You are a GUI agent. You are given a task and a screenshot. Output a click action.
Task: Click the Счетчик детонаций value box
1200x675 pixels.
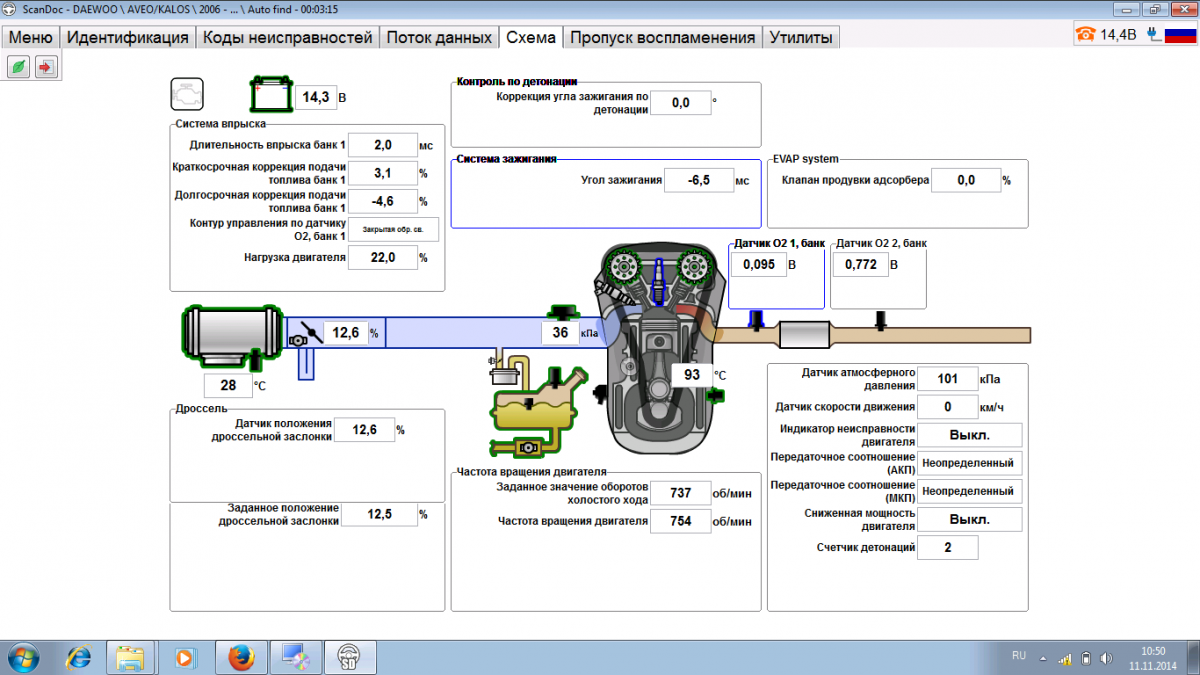[x=947, y=547]
